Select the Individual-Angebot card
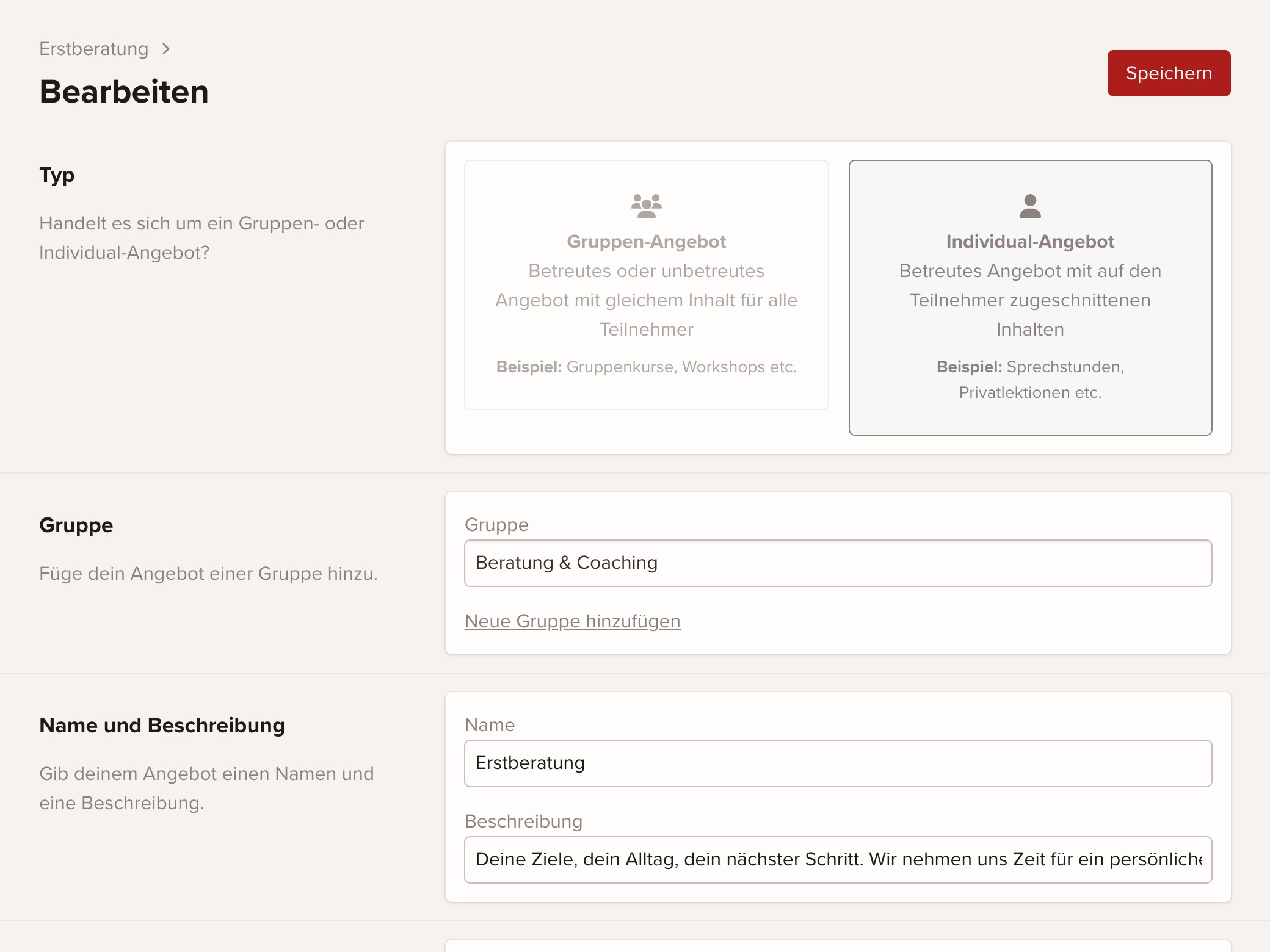 tap(1030, 298)
